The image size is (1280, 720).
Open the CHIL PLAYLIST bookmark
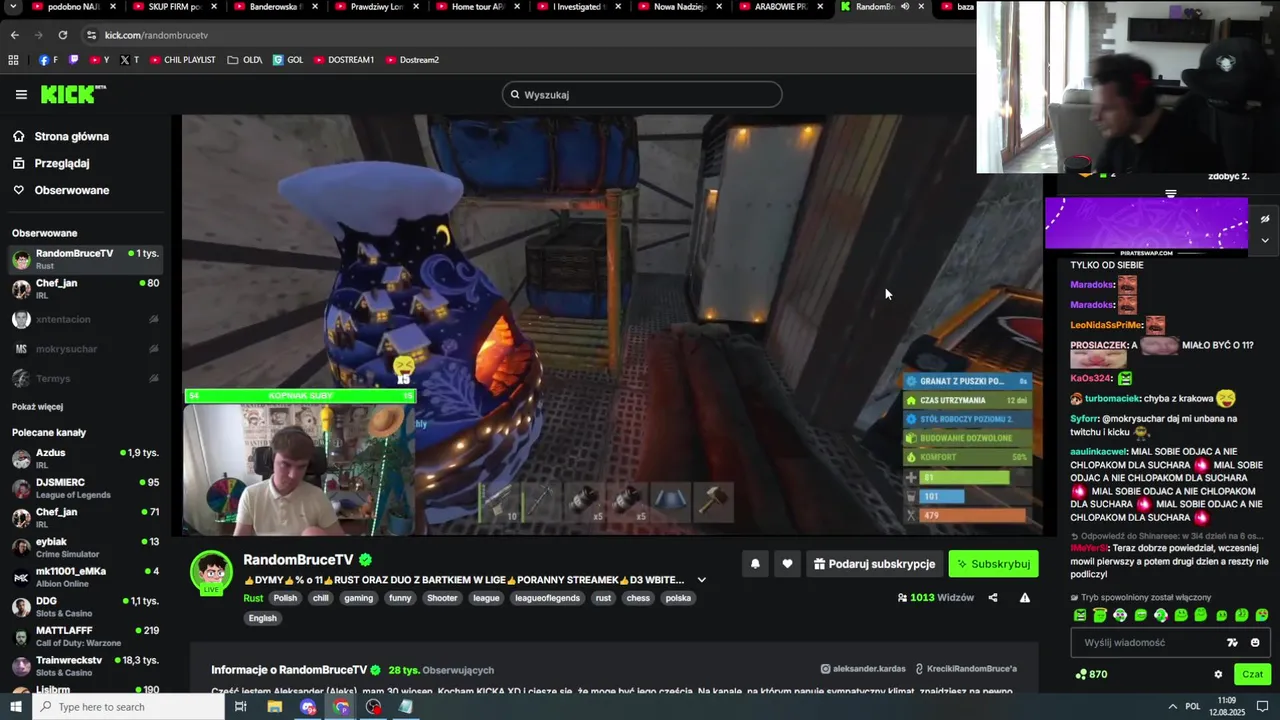coord(182,60)
